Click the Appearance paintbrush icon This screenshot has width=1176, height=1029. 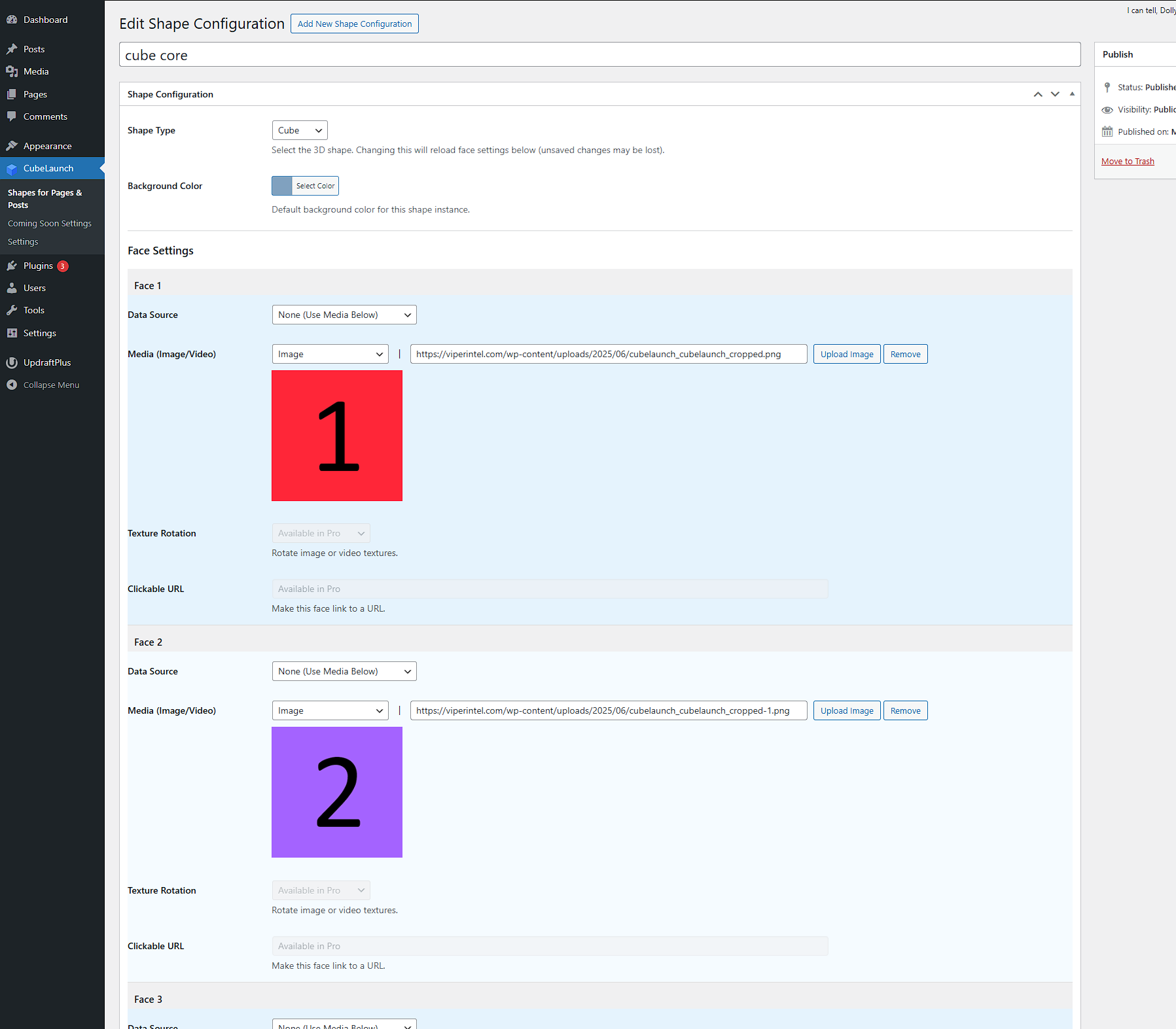[12, 146]
